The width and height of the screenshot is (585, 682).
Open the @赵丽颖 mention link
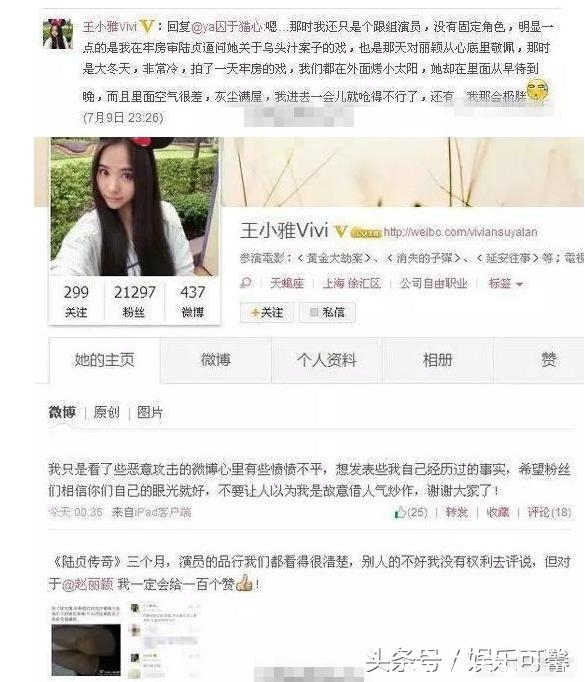click(87, 584)
